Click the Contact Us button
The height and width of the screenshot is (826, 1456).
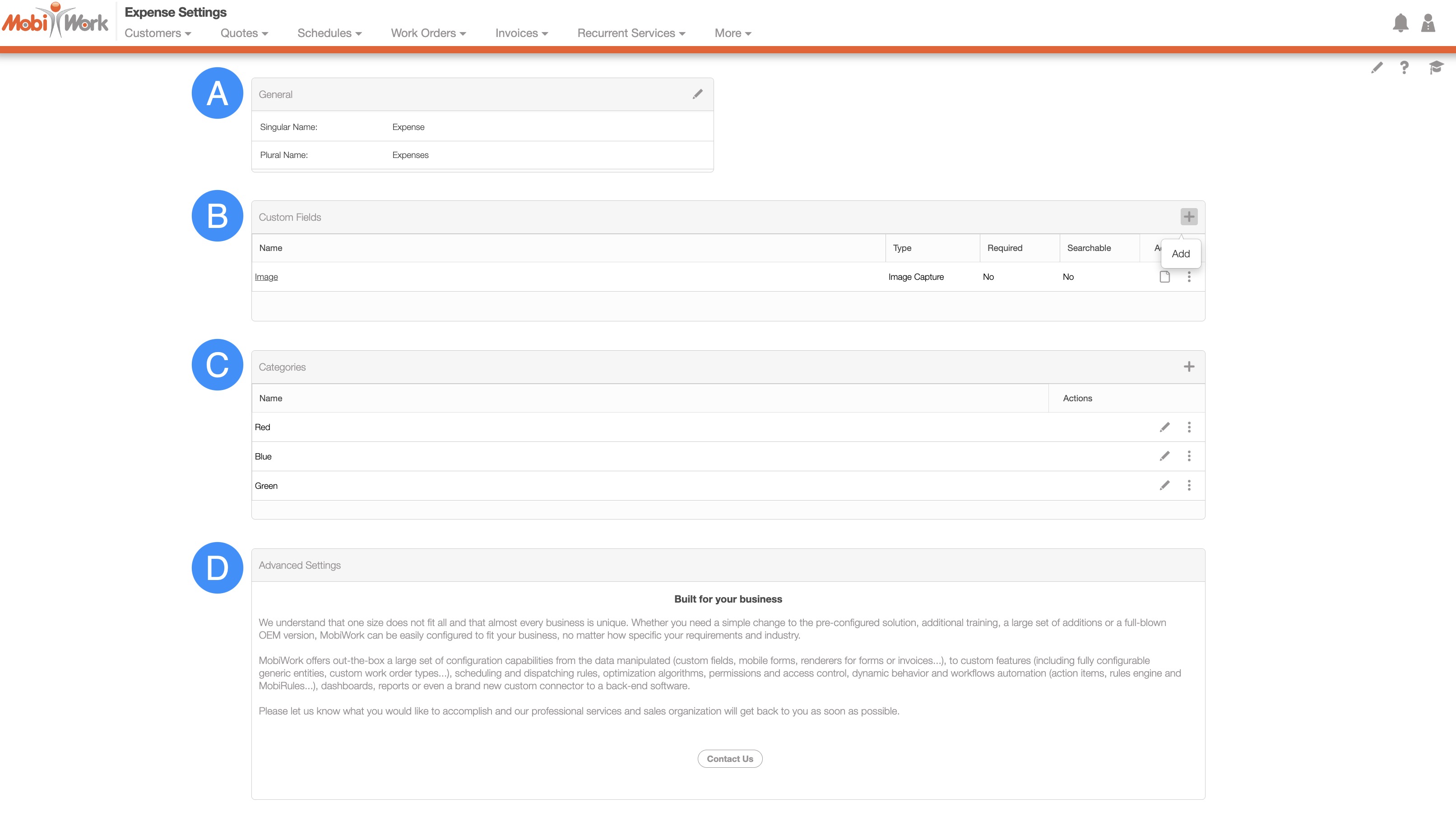[x=729, y=758]
